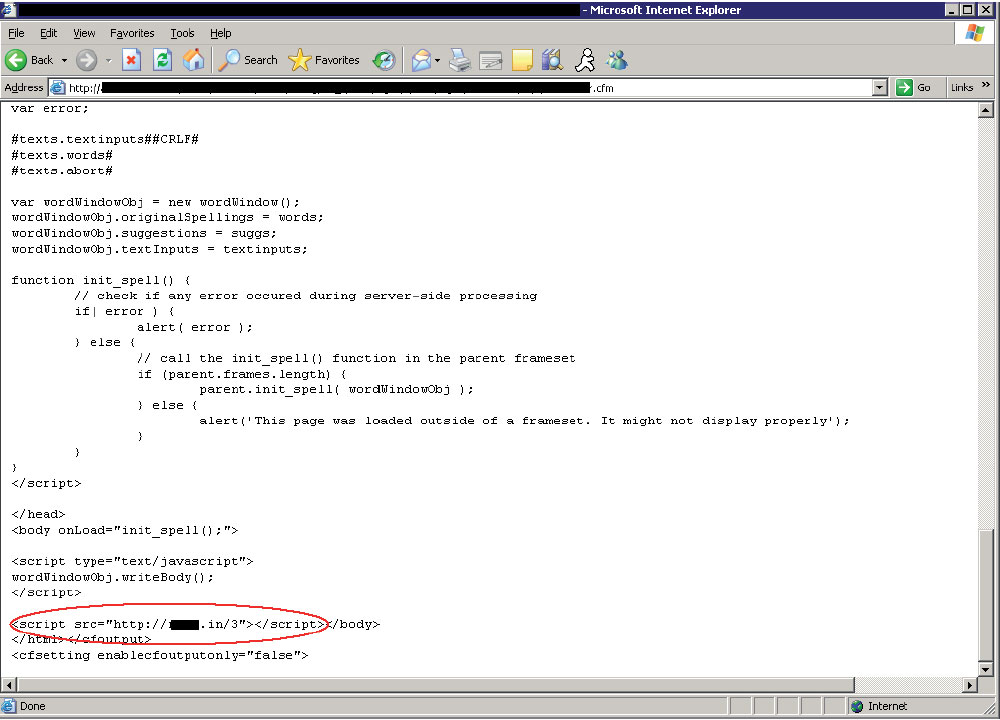
Task: Click the text 'function init_spell() {'
Action: tap(101, 280)
